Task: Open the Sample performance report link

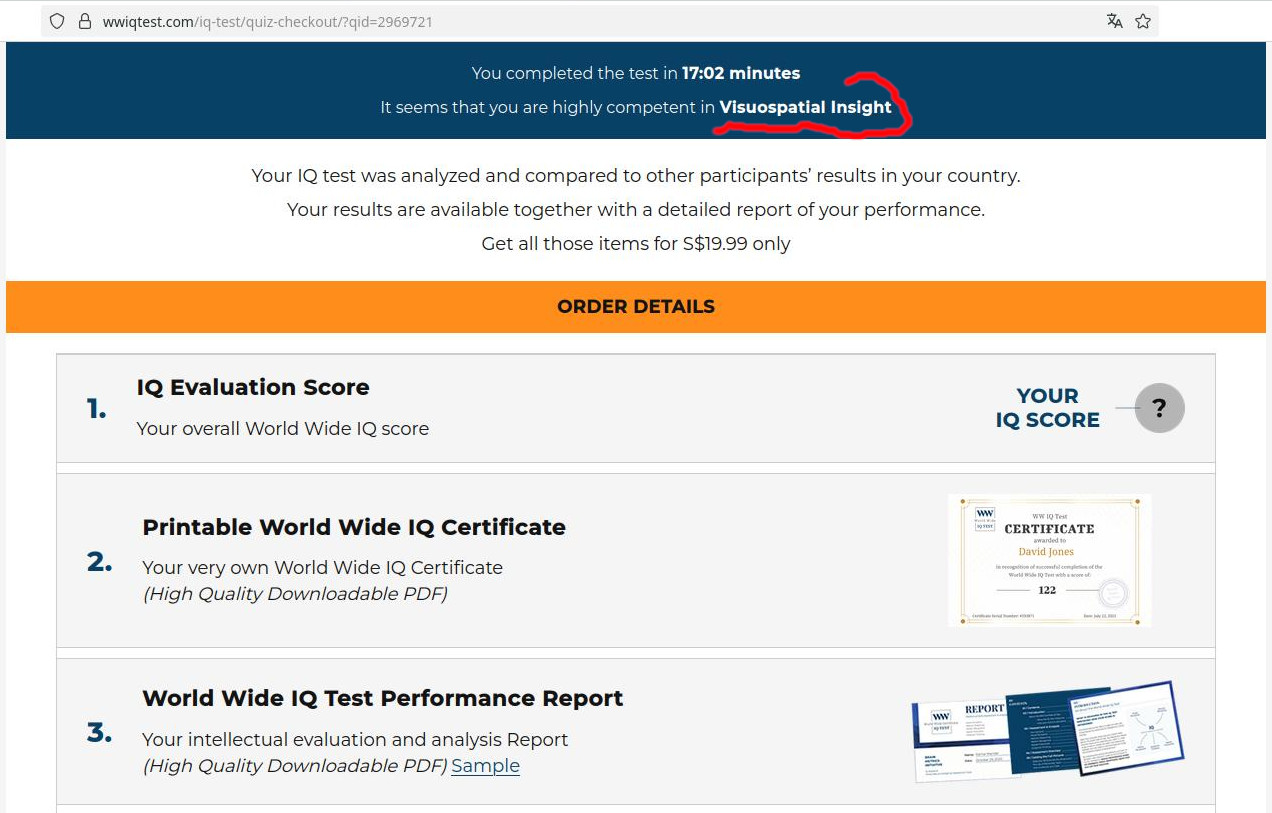Action: pos(485,766)
